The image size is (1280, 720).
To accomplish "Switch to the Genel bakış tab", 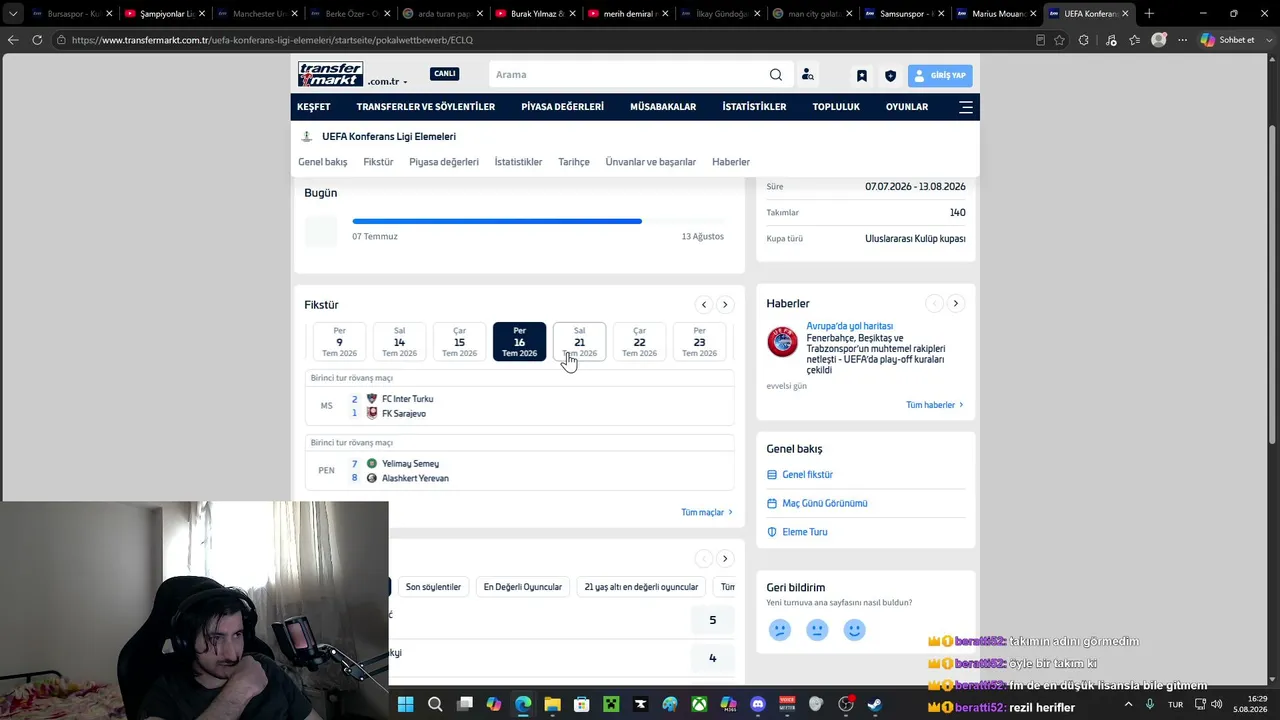I will [323, 162].
